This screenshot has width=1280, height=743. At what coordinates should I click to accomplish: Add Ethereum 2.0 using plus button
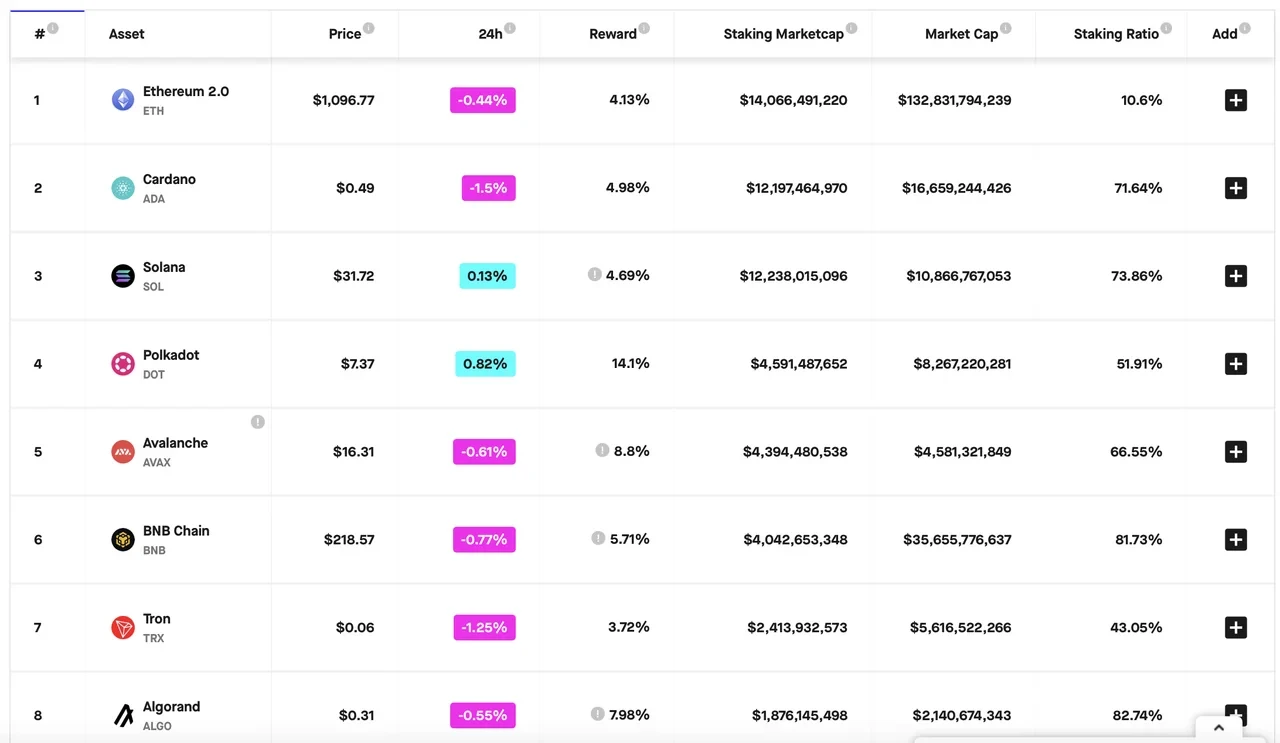pos(1236,100)
